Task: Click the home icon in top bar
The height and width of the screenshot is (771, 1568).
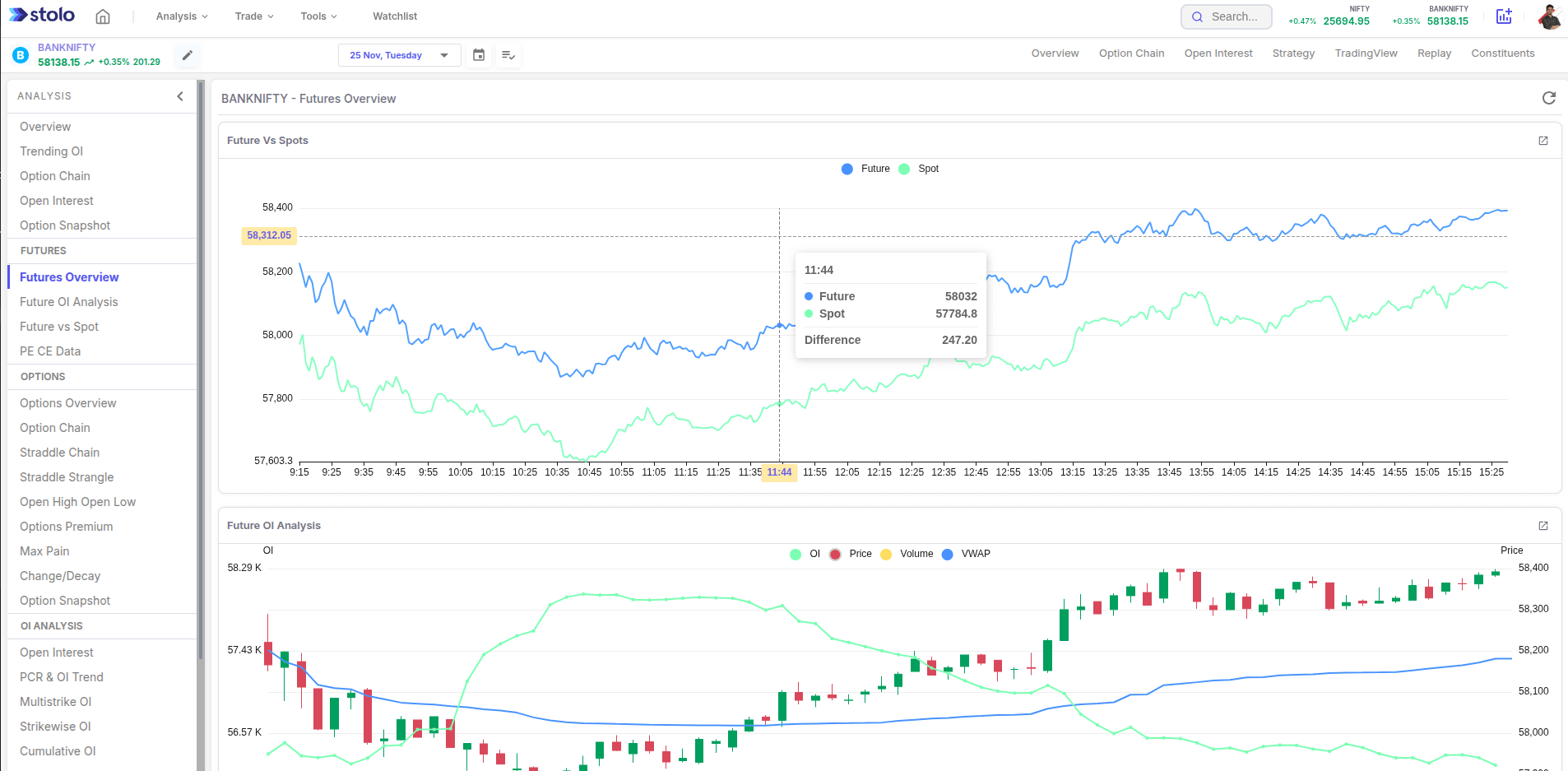Action: [103, 16]
